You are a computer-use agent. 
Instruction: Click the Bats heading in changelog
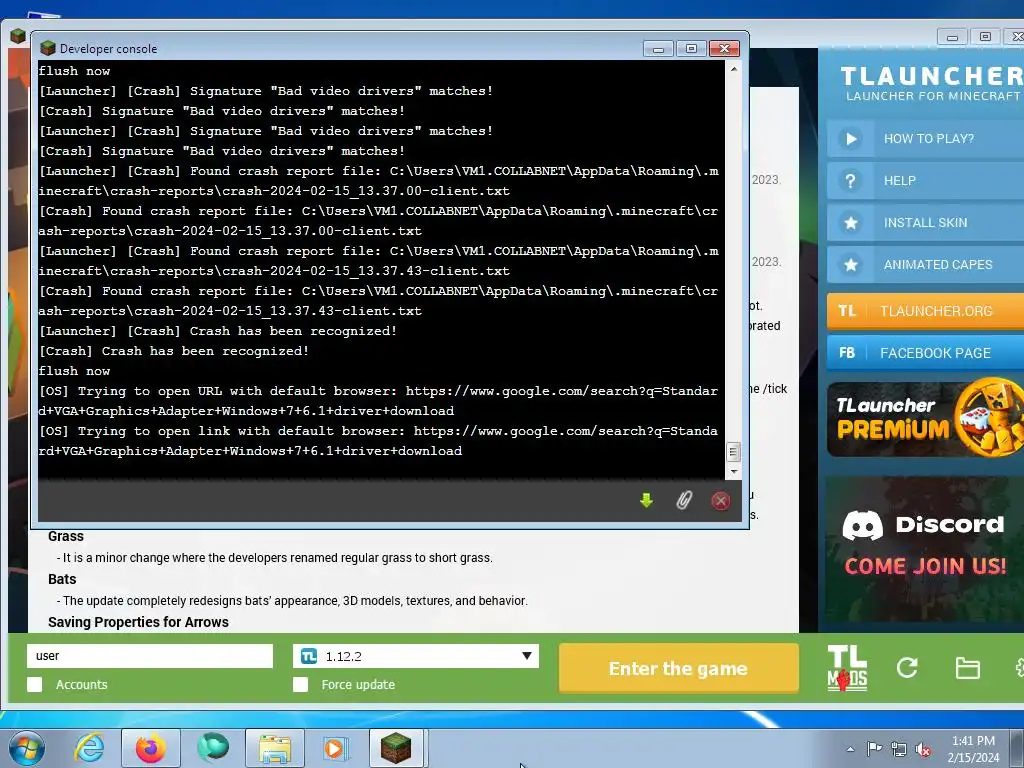click(62, 579)
